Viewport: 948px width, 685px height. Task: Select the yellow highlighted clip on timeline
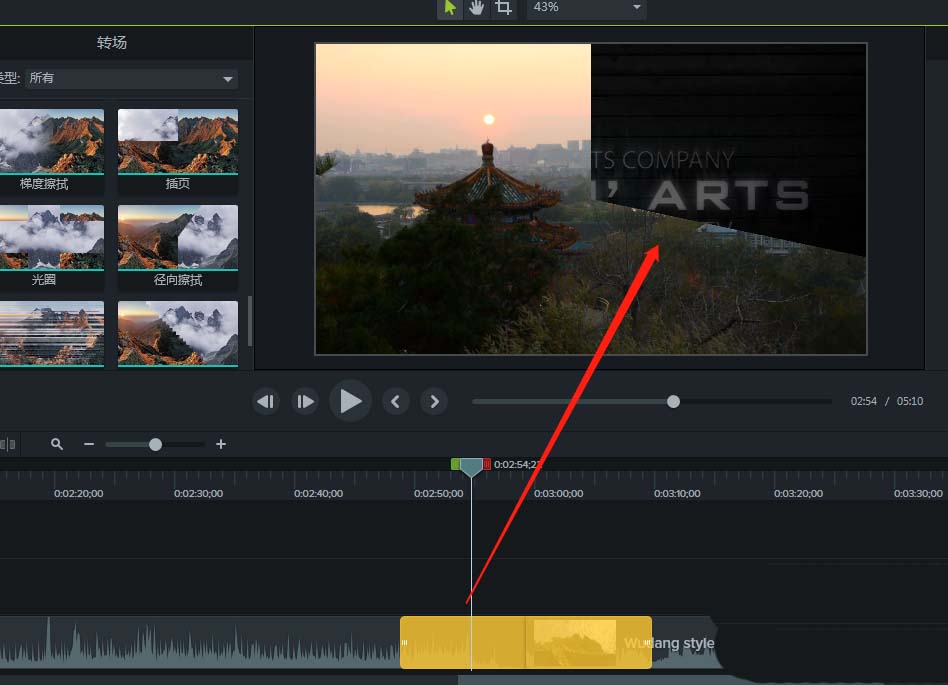525,642
